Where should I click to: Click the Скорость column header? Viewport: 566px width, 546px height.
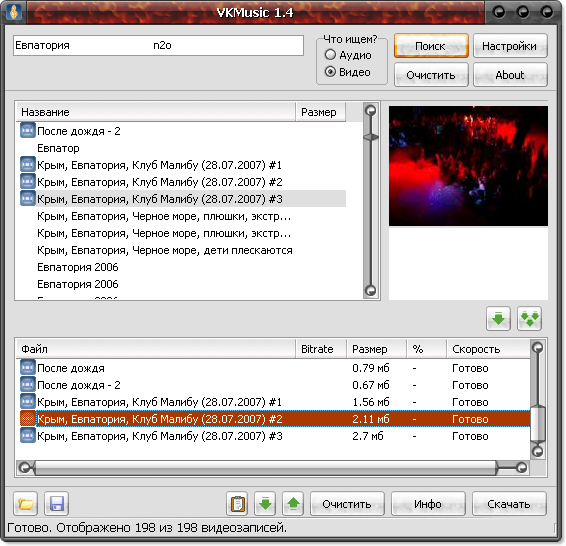click(488, 349)
